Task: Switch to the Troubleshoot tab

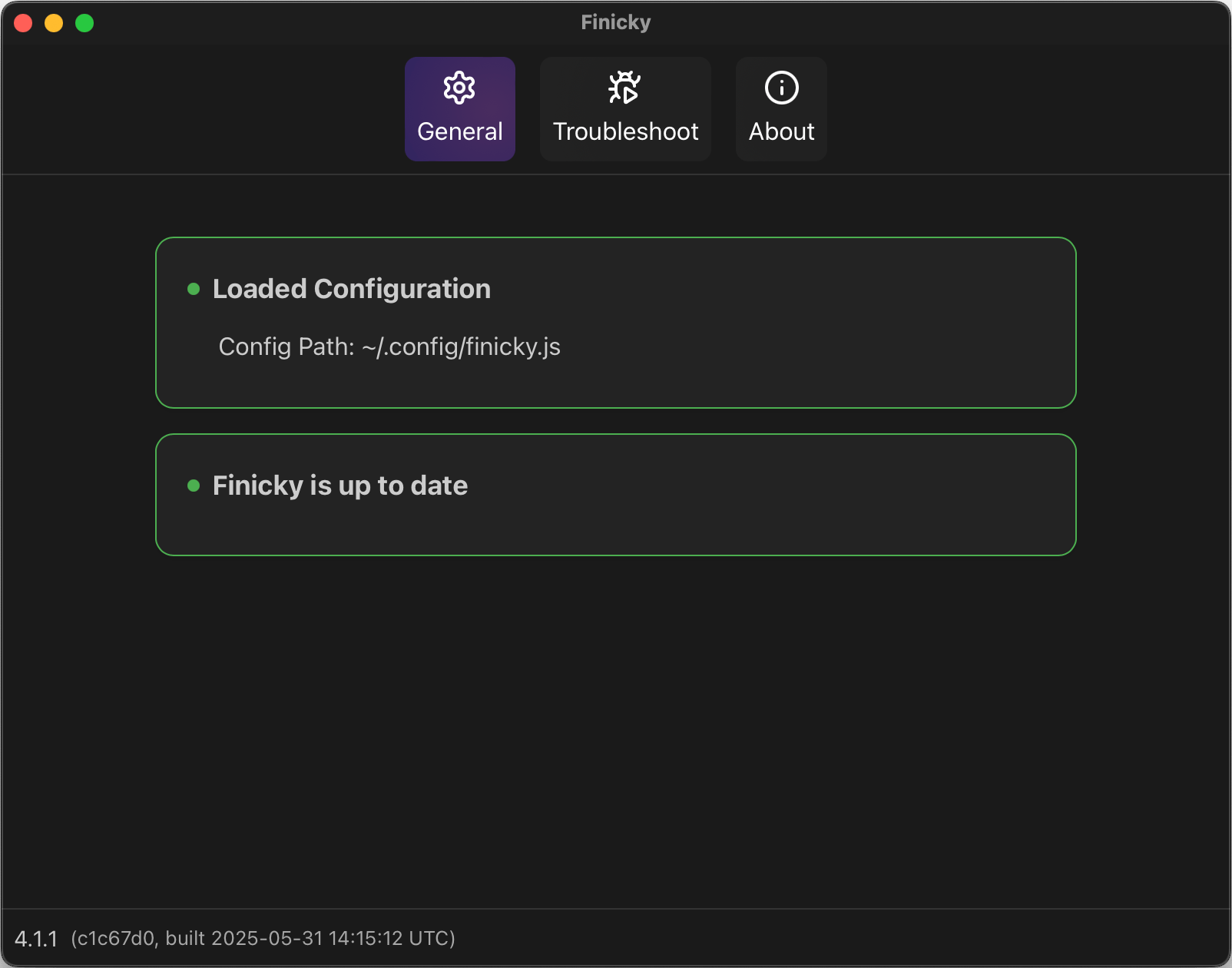Action: tap(625, 109)
